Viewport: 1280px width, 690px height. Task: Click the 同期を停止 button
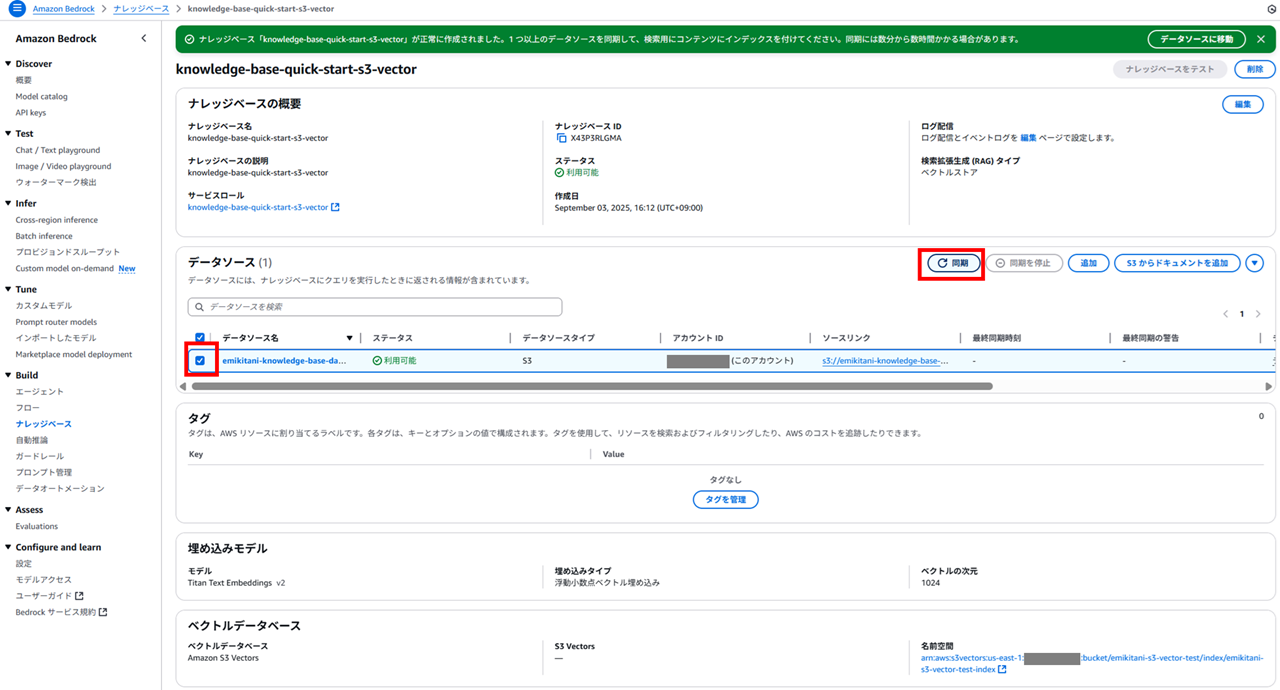coord(1024,263)
